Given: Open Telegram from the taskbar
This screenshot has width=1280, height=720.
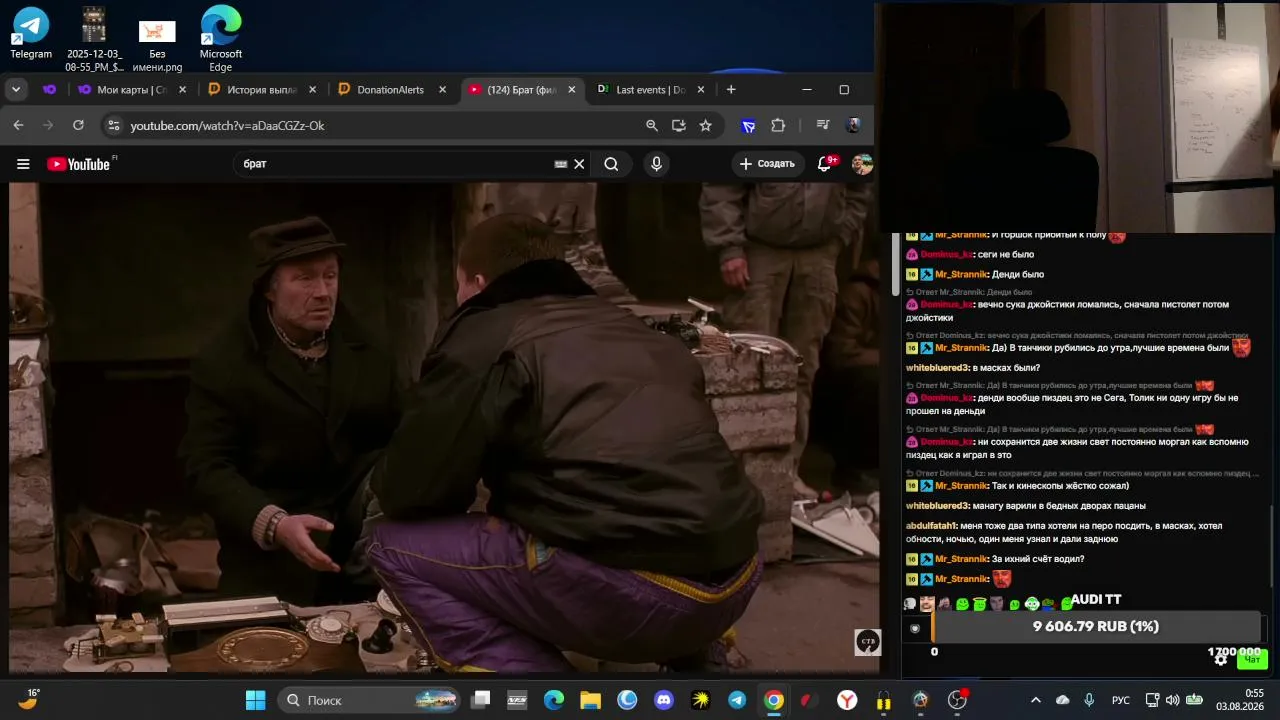Looking at the screenshot, I should click(737, 700).
